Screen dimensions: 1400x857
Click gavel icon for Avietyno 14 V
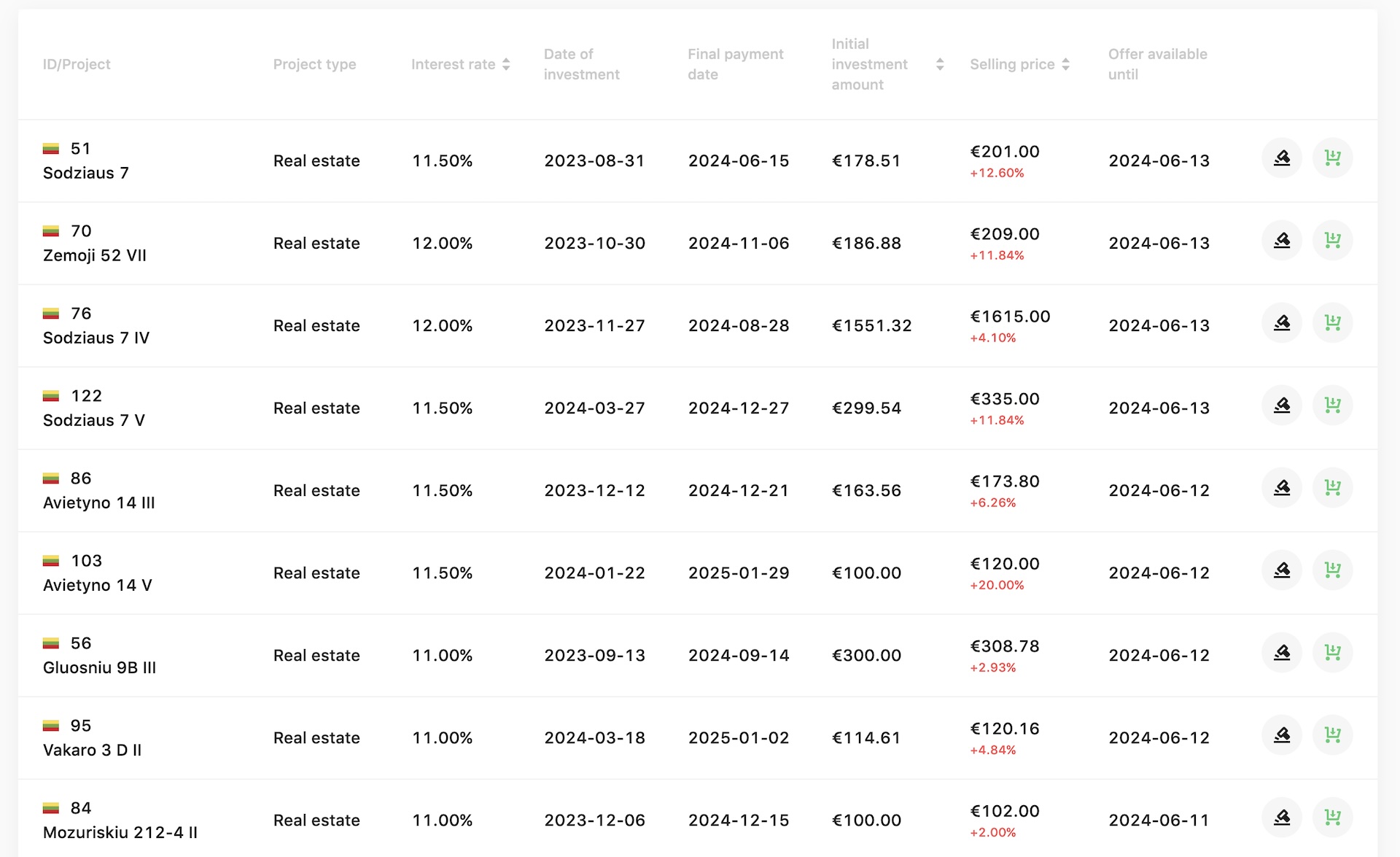pos(1281,570)
